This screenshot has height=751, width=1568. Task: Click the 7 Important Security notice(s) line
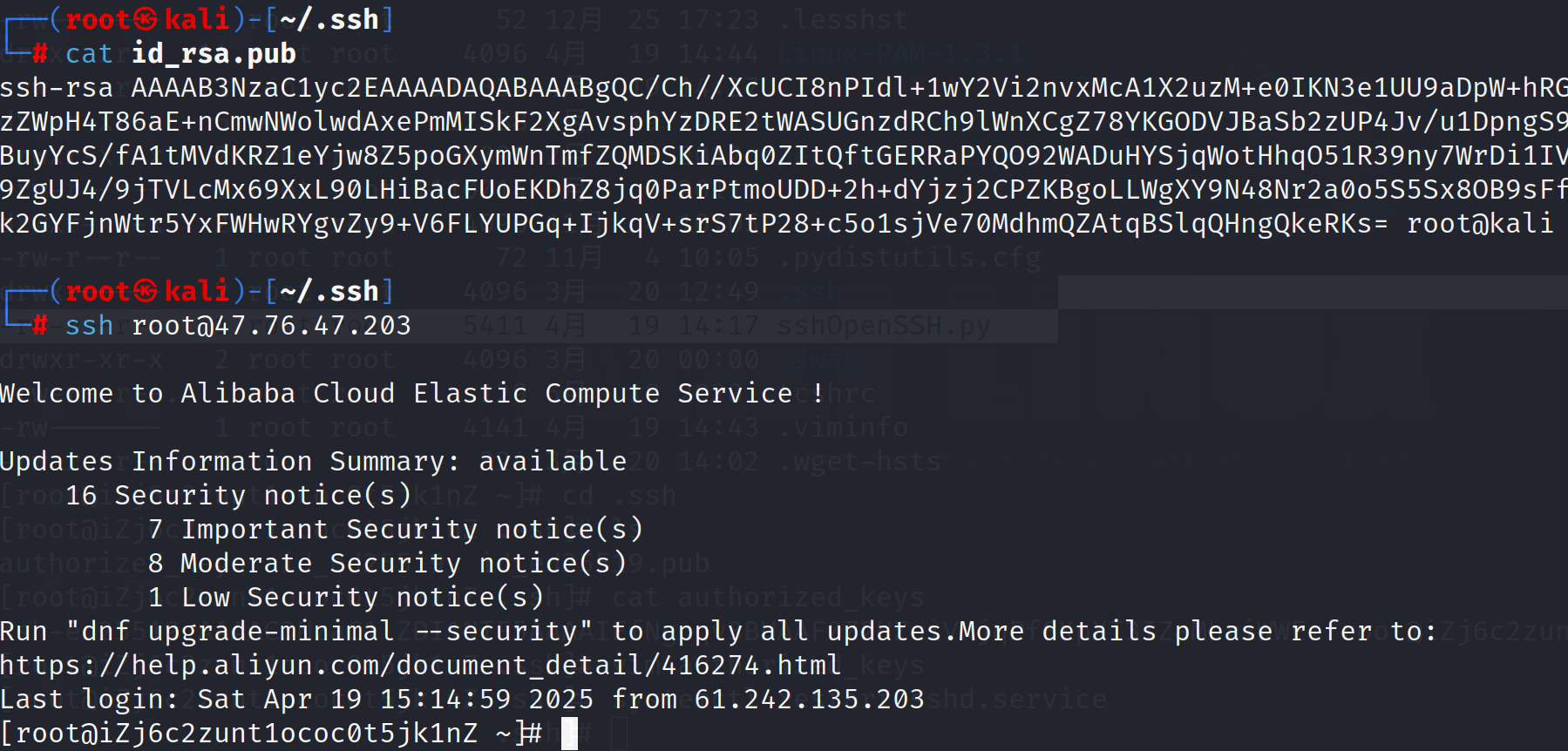[x=396, y=530]
